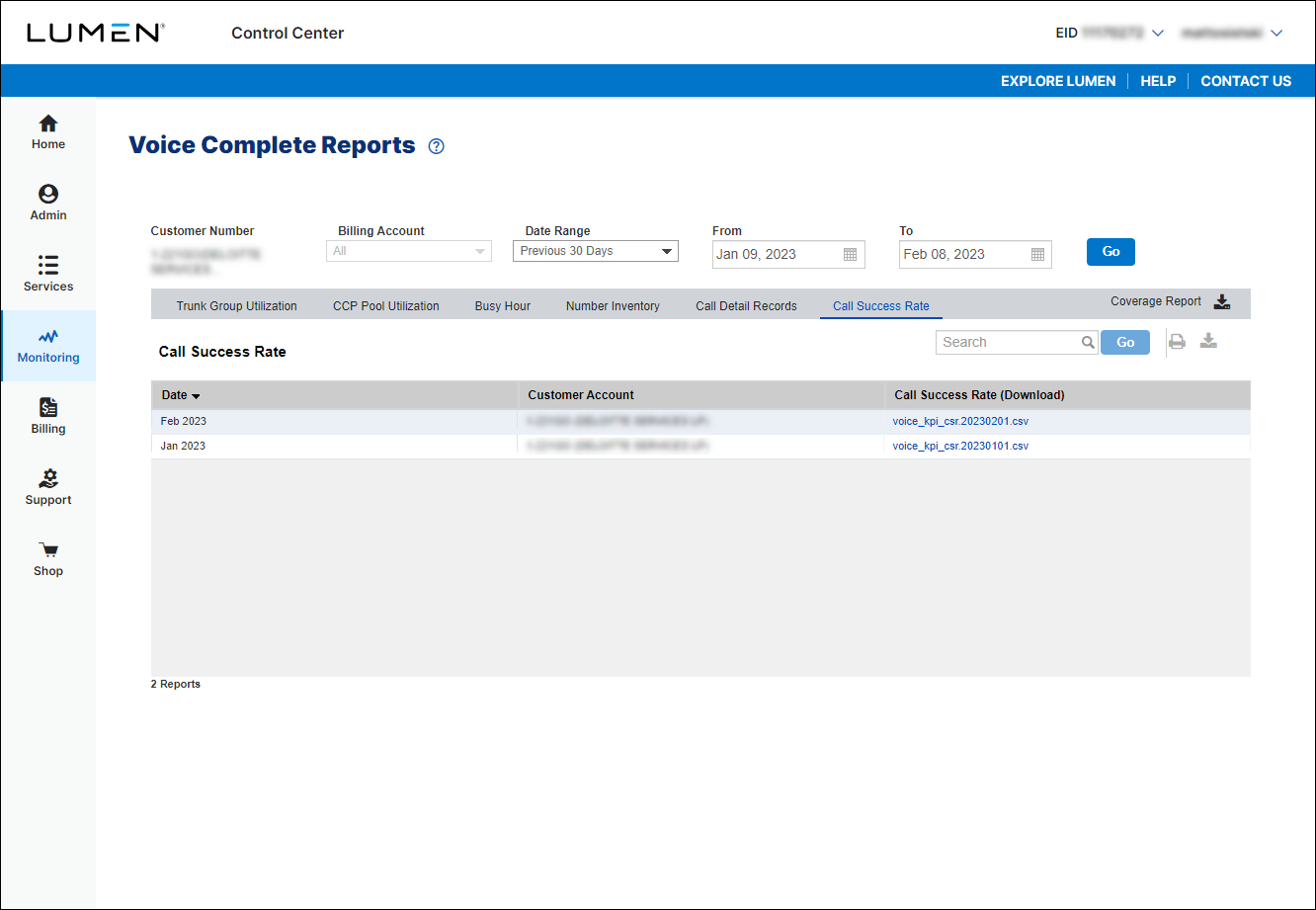1316x910 pixels.
Task: Open the From date calendar picker
Action: 850,255
